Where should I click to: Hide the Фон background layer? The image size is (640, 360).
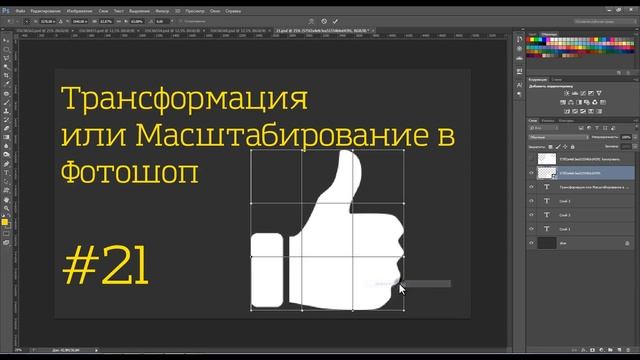[531, 243]
